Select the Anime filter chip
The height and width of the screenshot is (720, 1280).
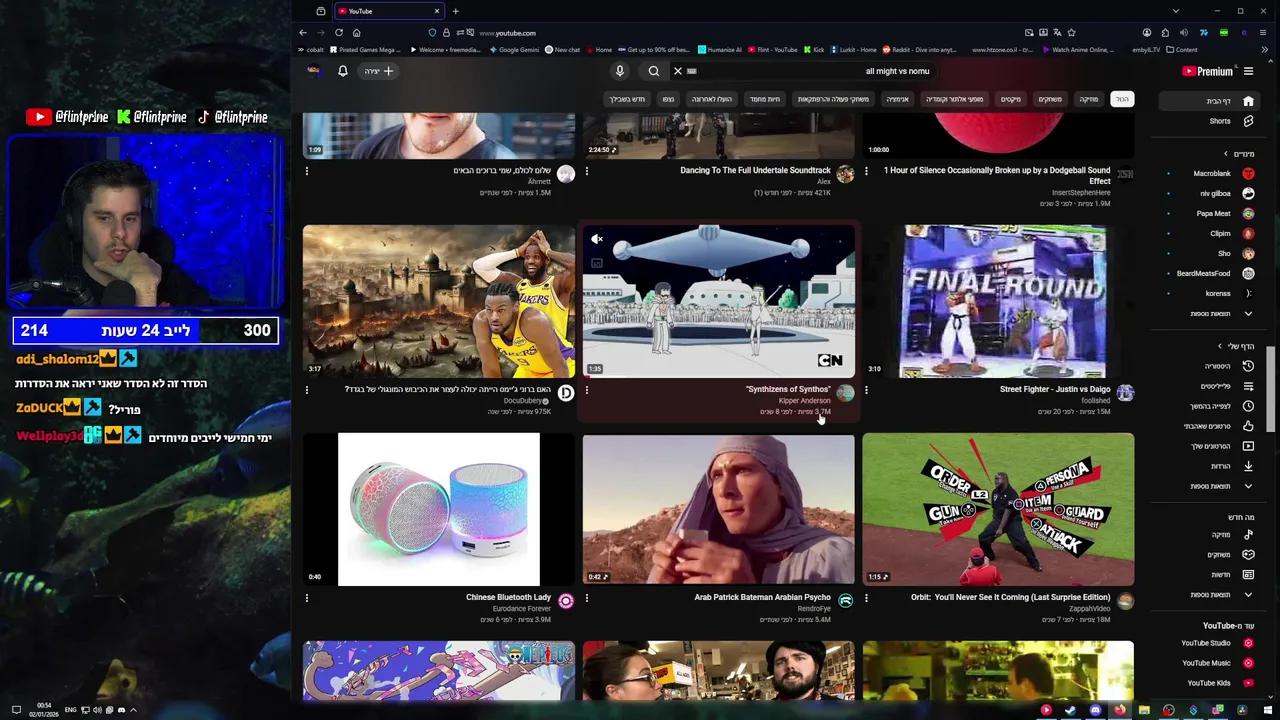(897, 99)
